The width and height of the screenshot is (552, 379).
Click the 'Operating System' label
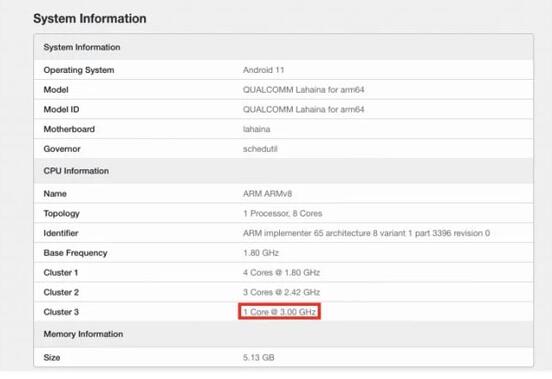pyautogui.click(x=79, y=70)
